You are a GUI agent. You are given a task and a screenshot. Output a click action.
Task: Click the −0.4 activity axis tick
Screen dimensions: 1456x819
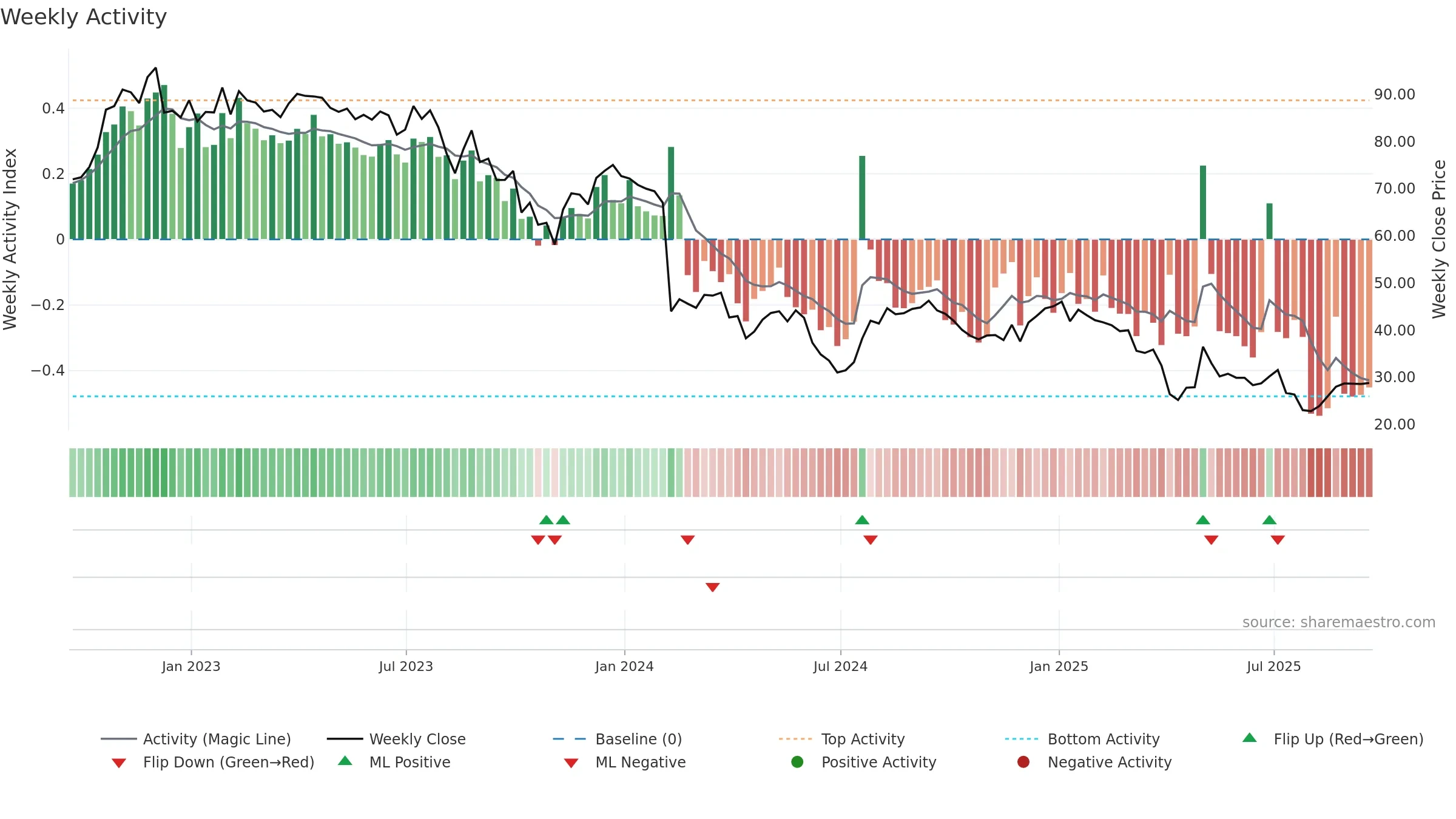(48, 371)
